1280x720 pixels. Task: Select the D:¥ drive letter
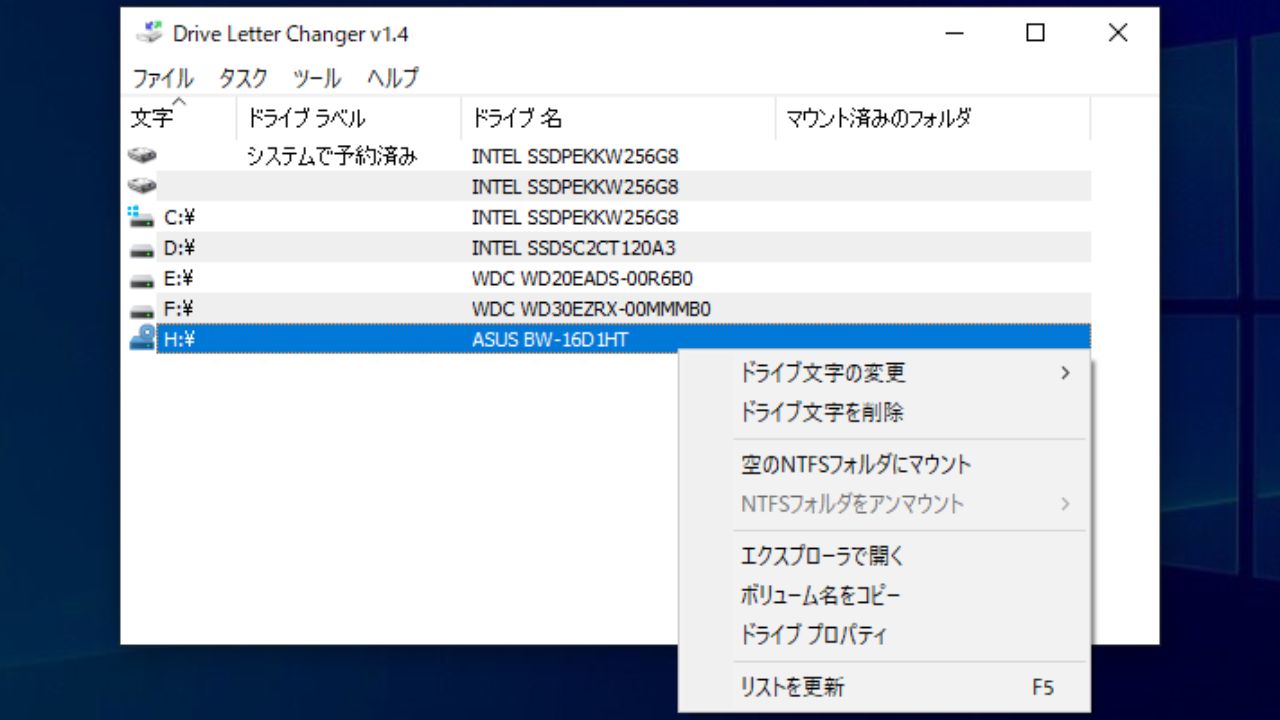179,248
